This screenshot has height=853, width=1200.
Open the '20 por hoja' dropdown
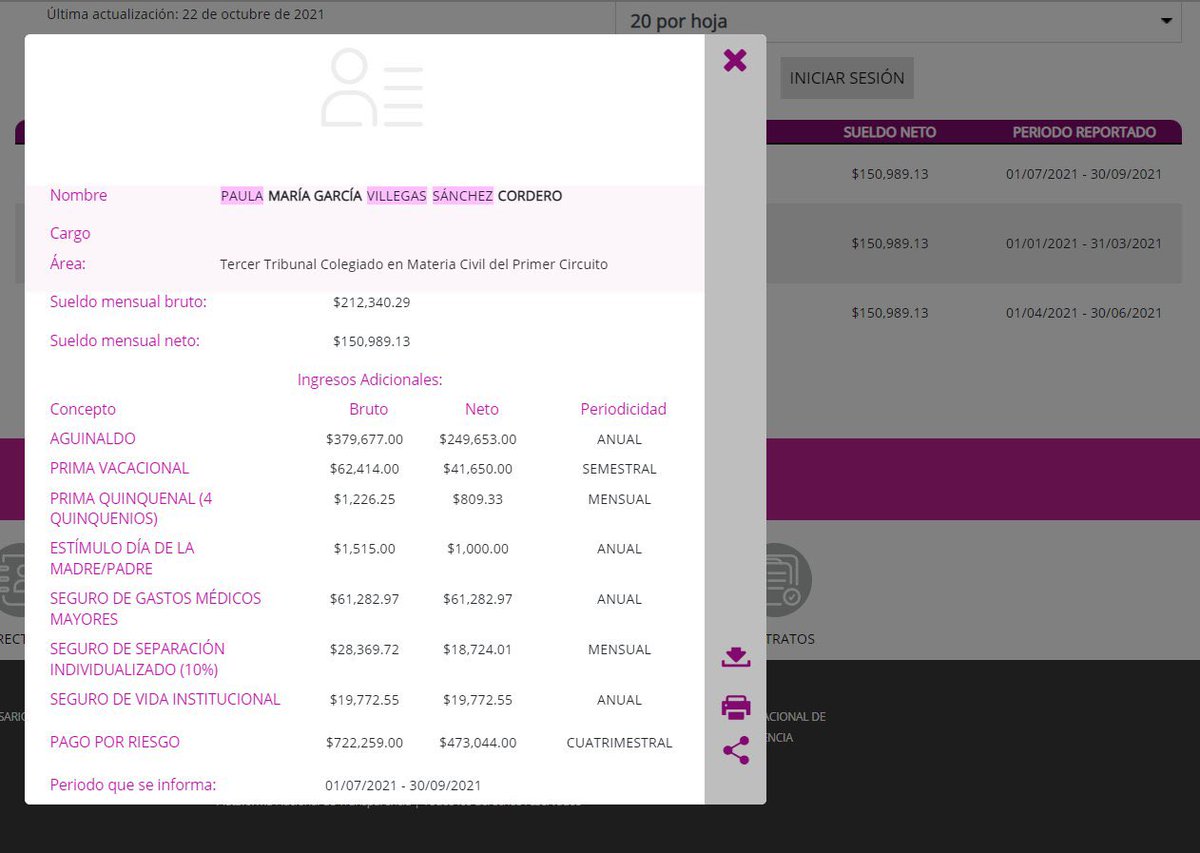898,21
